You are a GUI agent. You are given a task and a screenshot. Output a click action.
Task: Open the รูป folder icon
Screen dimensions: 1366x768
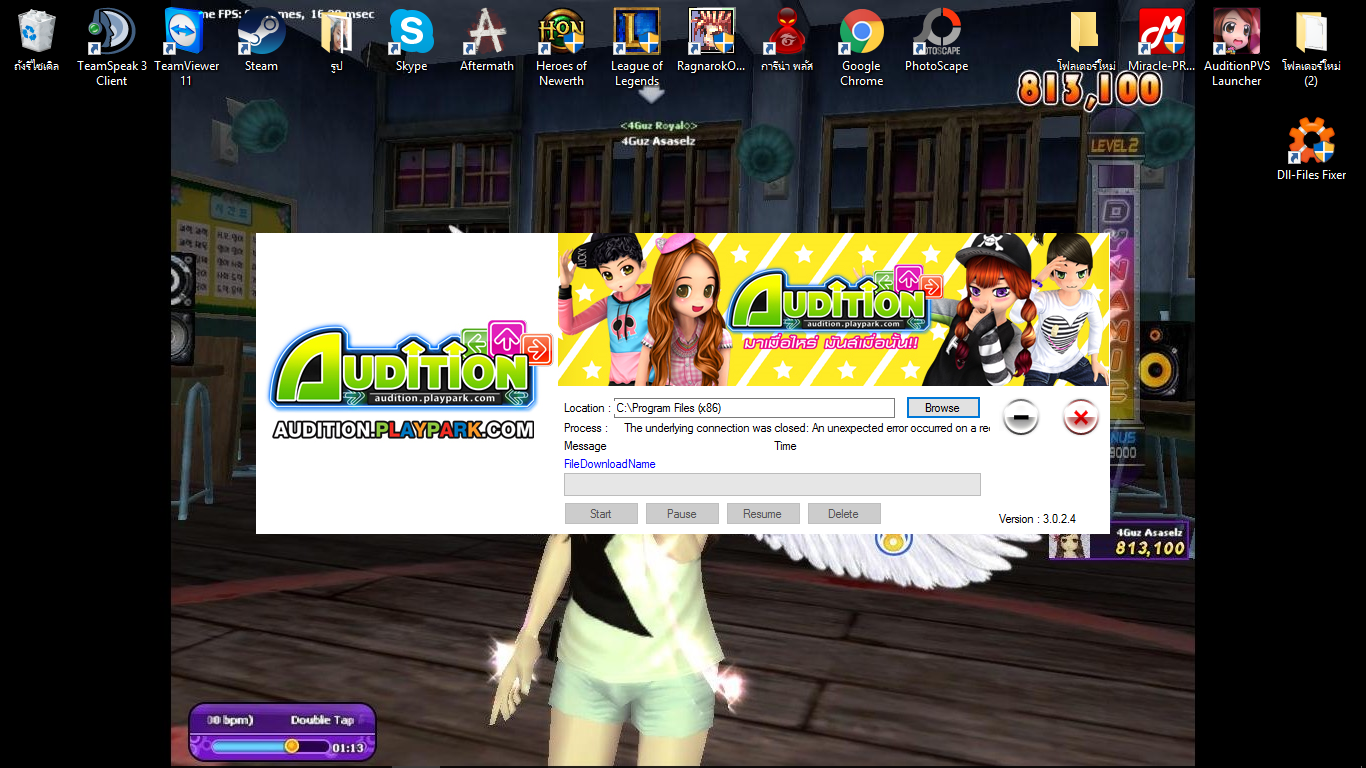tap(337, 42)
